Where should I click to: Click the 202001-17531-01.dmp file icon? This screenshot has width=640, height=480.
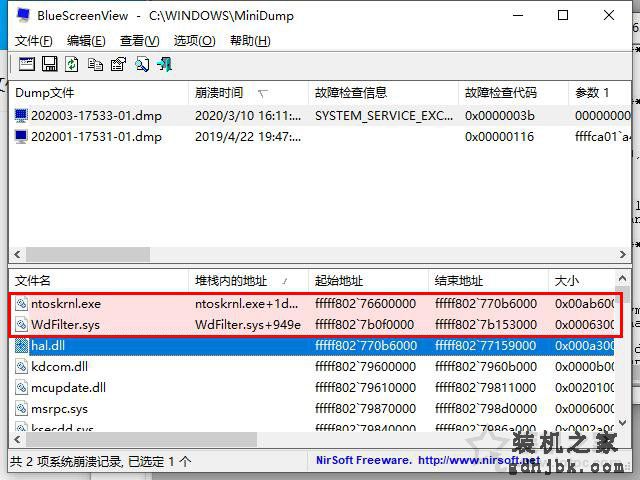21,136
